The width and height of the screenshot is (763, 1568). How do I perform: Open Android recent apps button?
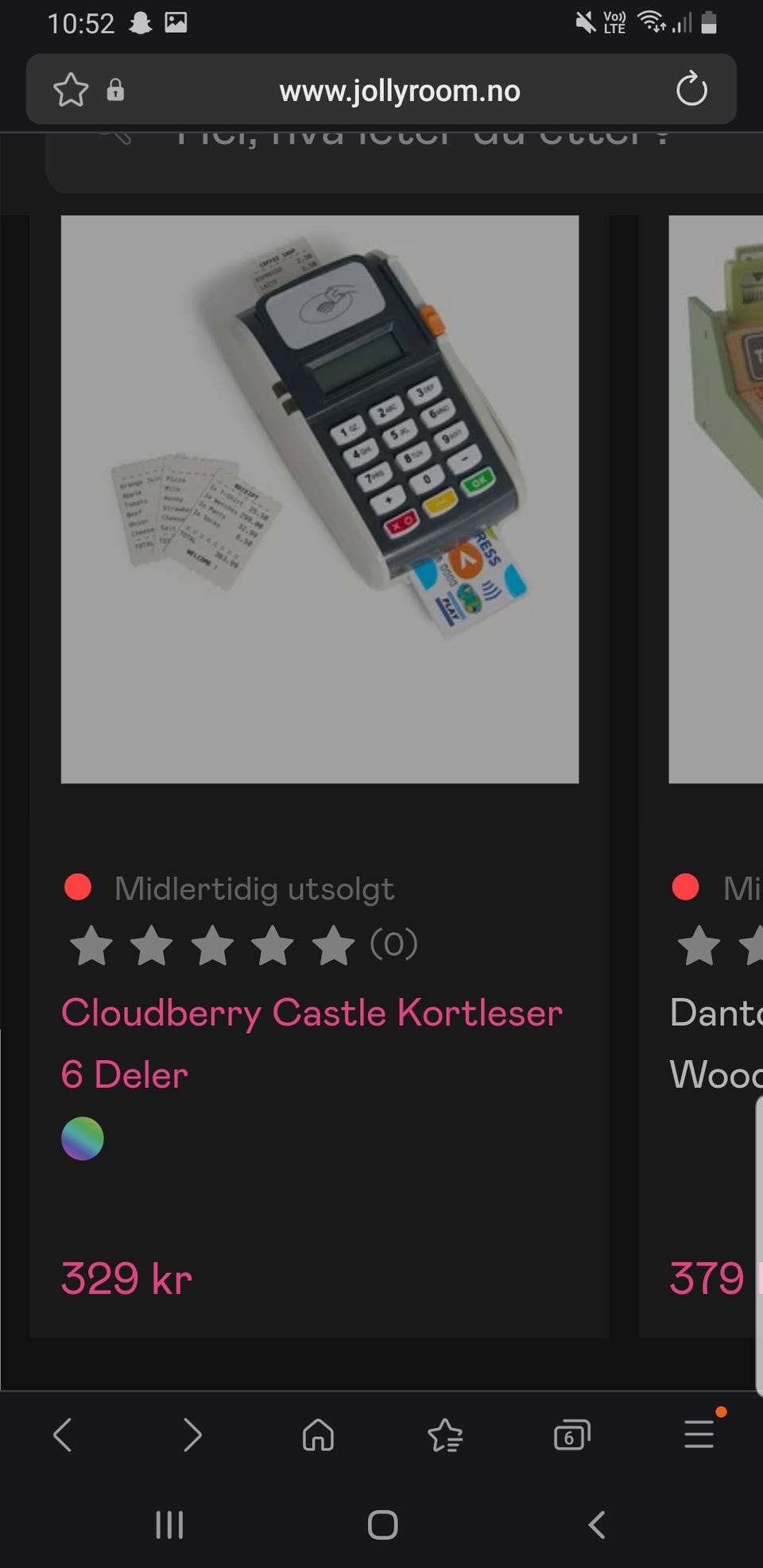pos(169,1524)
